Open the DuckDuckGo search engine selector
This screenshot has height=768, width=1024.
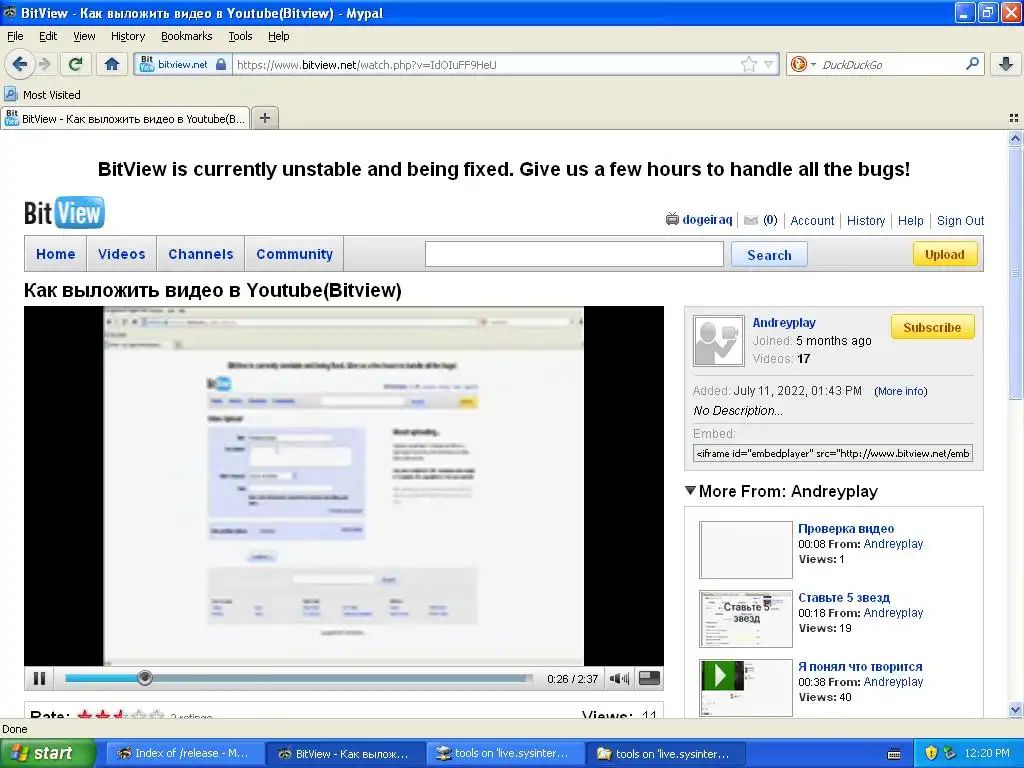803,64
